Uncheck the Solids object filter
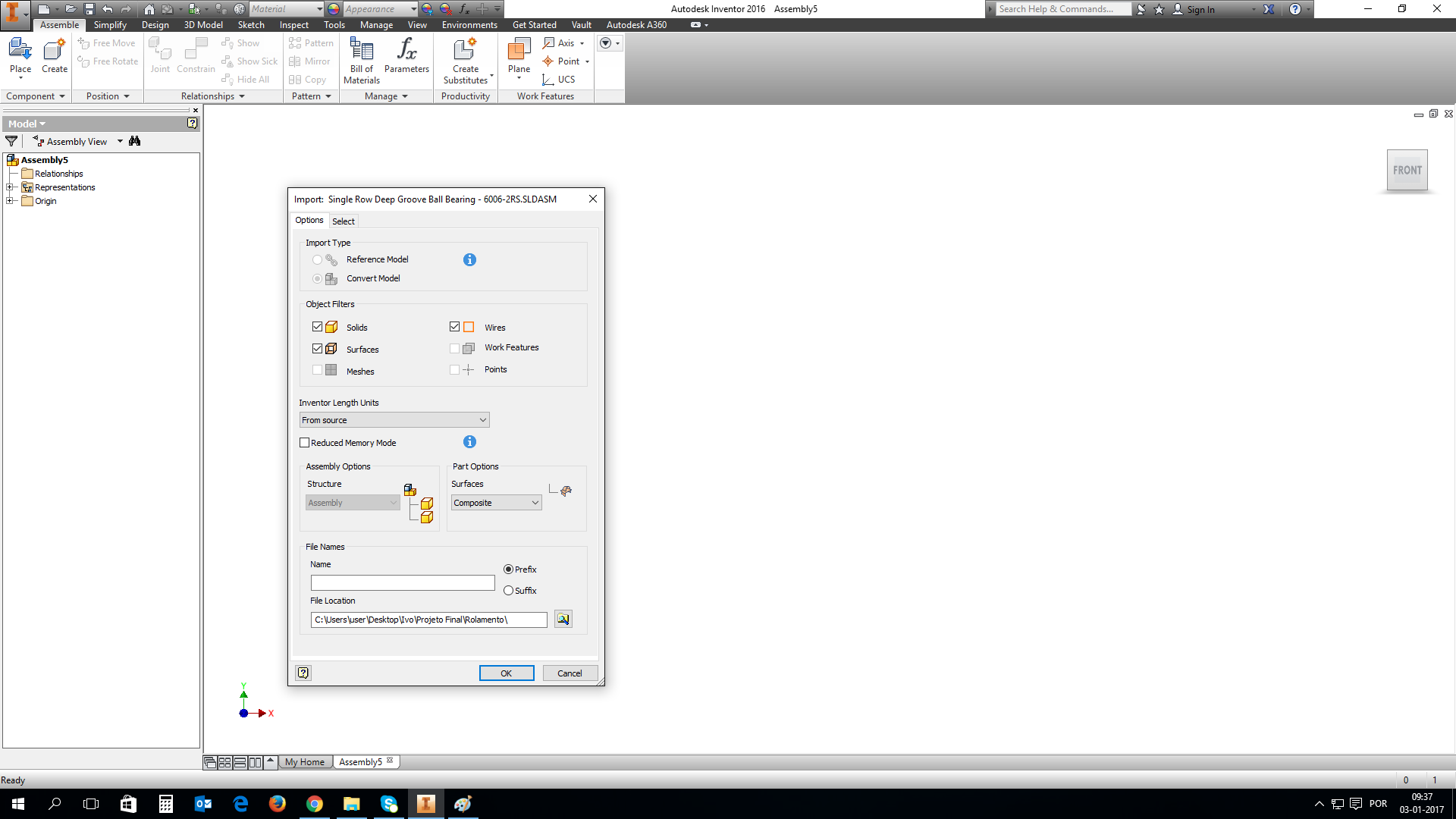This screenshot has height=819, width=1456. tap(317, 327)
